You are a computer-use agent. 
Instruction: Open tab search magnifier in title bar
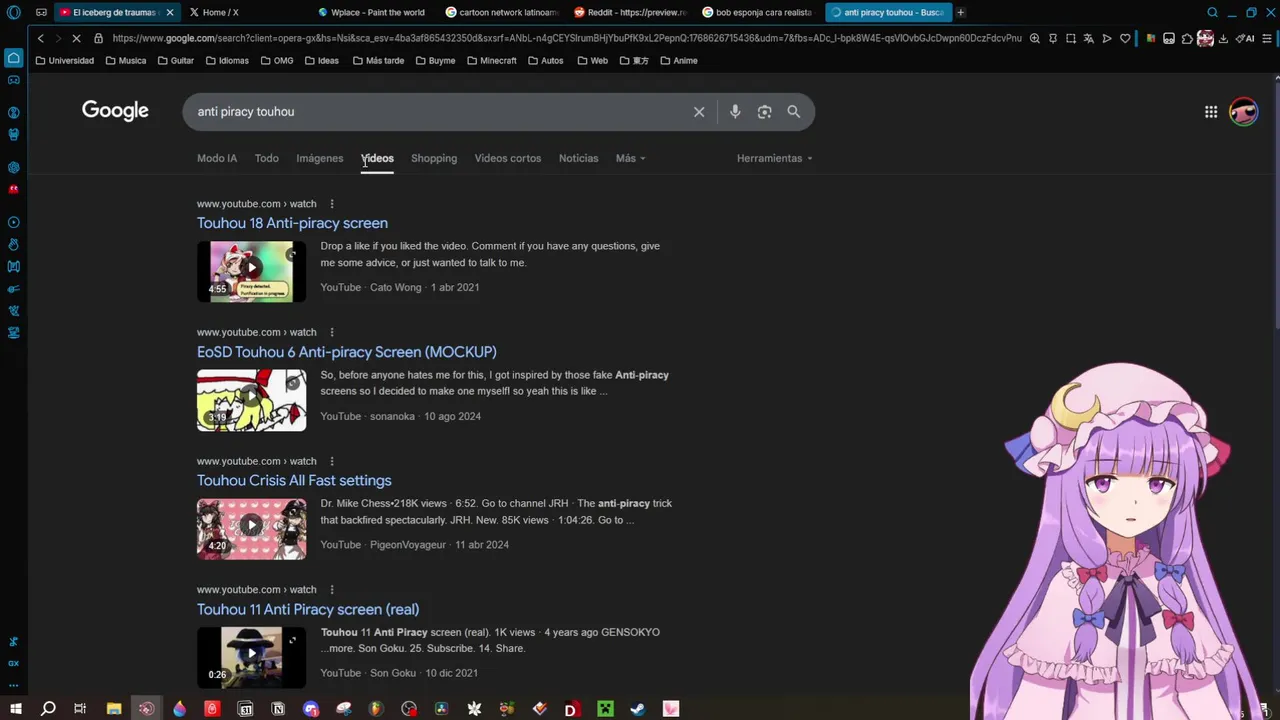point(1212,12)
